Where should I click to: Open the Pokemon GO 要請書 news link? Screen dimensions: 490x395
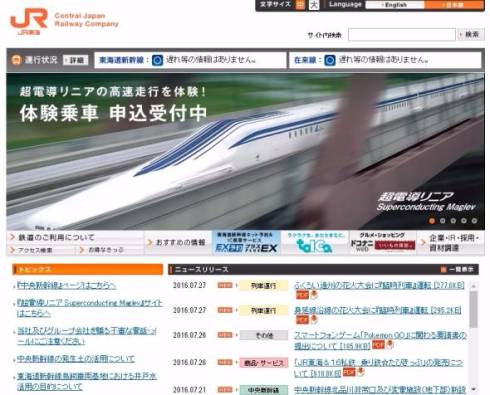pos(380,340)
